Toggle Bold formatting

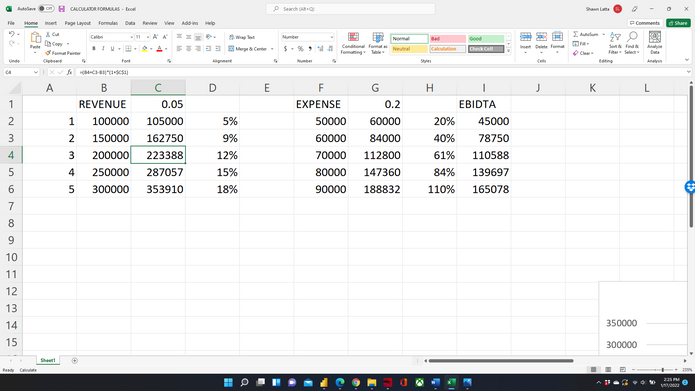tap(94, 49)
